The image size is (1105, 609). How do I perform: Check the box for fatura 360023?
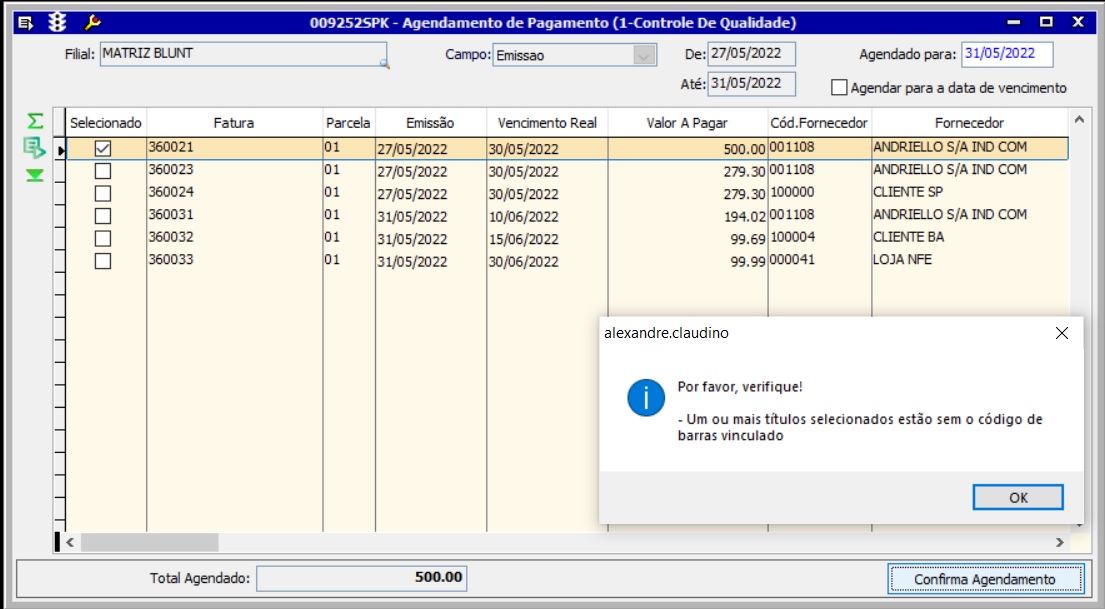coord(103,171)
